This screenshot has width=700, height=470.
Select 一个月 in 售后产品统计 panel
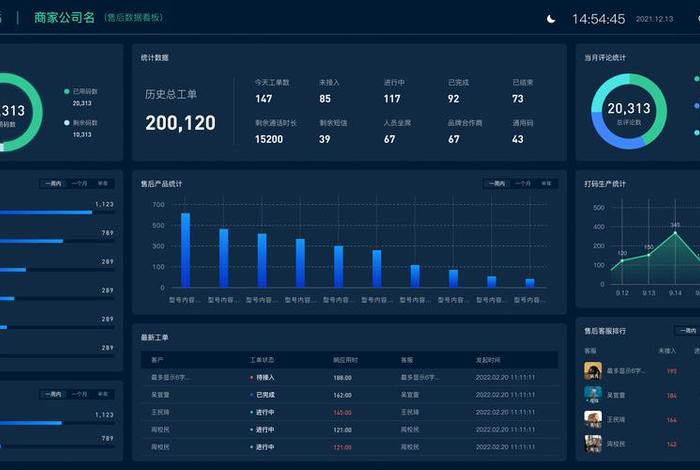coord(522,184)
